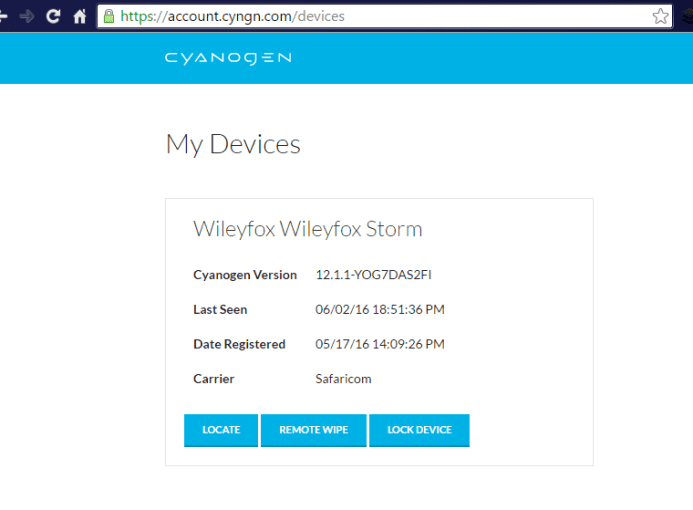Reload the page with the refresh icon
The width and height of the screenshot is (693, 510).
[53, 16]
